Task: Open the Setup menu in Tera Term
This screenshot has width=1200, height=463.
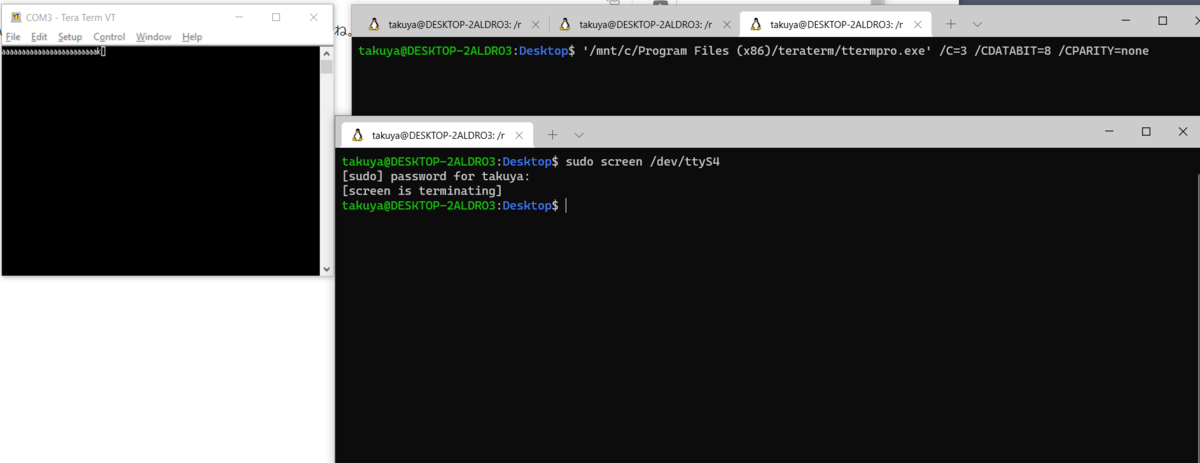Action: click(70, 37)
